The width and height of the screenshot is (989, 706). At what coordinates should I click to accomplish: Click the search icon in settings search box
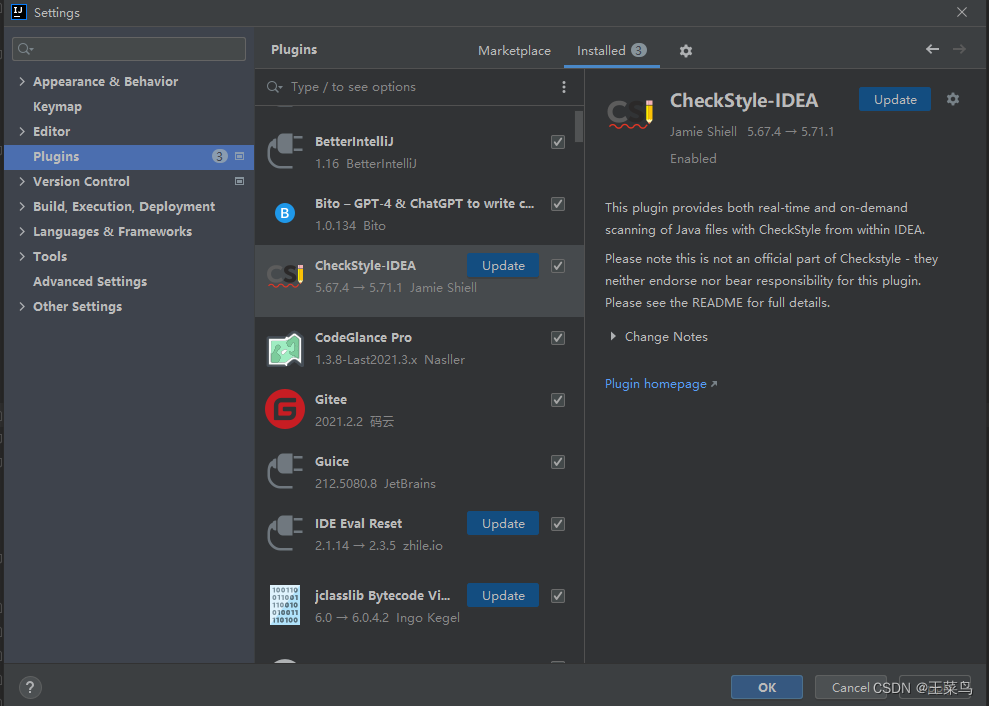(x=25, y=49)
